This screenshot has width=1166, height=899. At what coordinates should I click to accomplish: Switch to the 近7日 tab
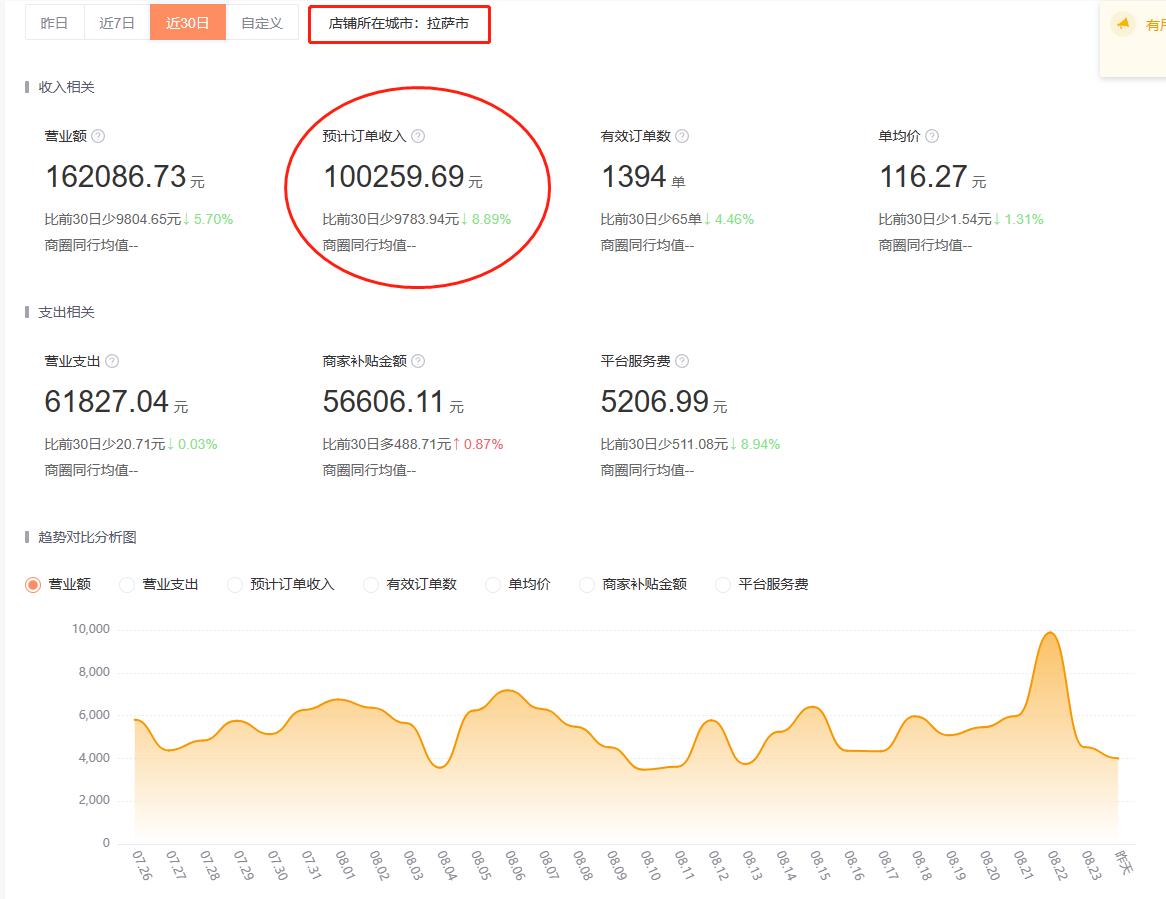point(117,23)
